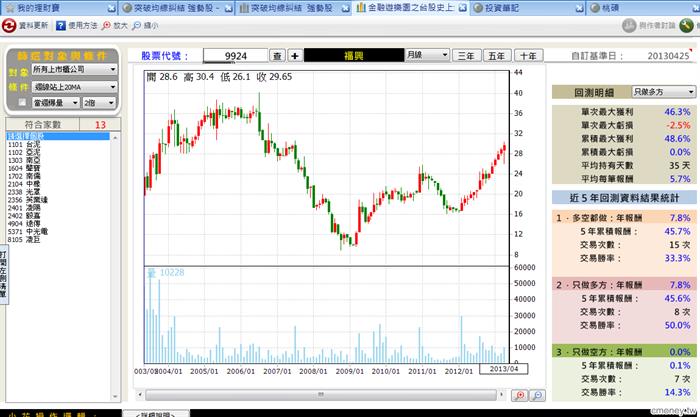Click the 縮小 magnifier in the top toolbar
The width and height of the screenshot is (700, 417).
point(137,25)
